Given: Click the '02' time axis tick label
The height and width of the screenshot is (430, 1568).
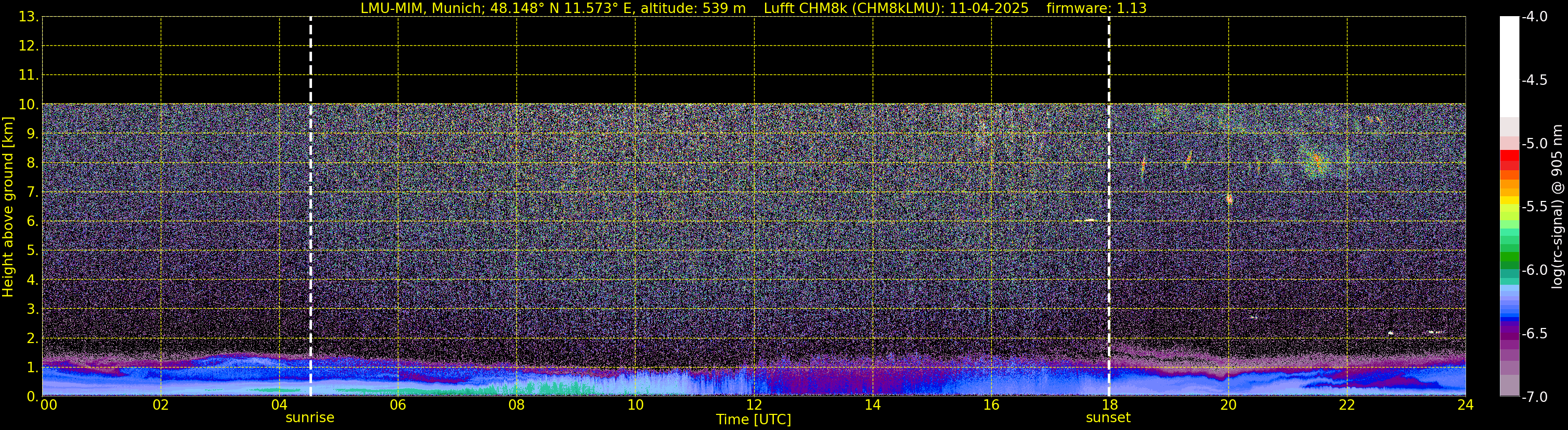Looking at the screenshot, I should tap(161, 405).
